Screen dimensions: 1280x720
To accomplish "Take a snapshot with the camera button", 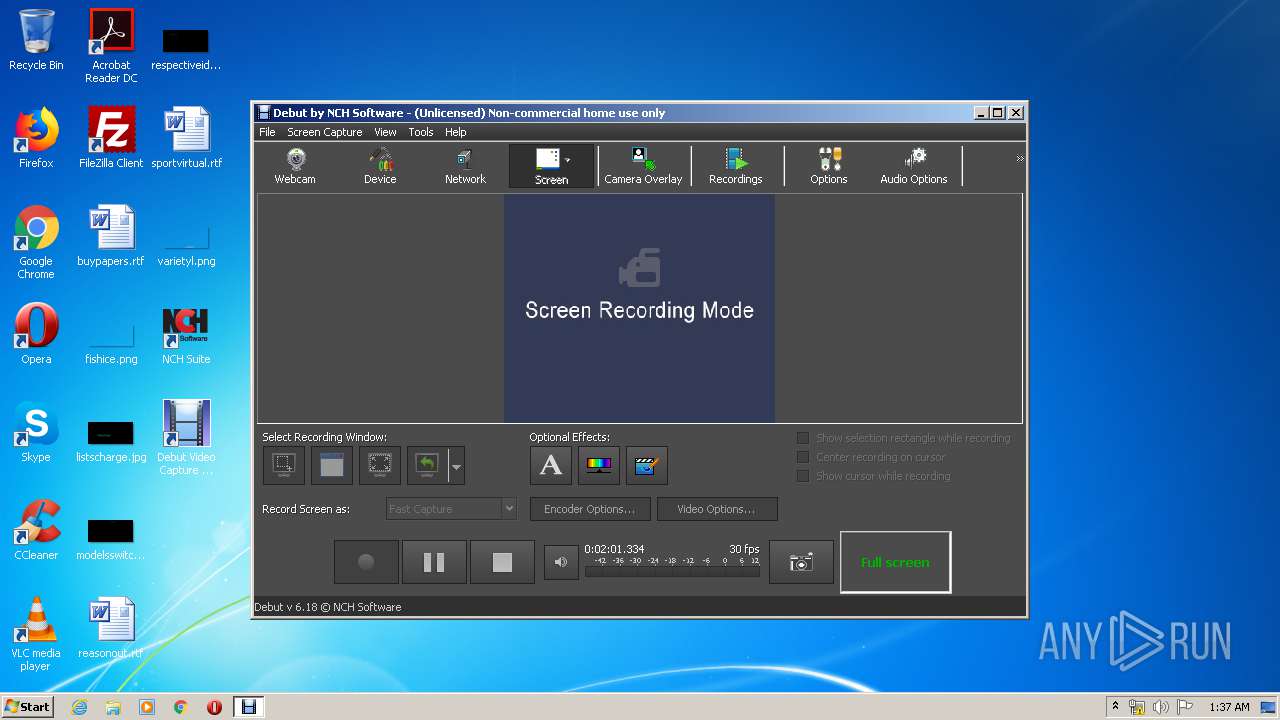I will point(801,562).
